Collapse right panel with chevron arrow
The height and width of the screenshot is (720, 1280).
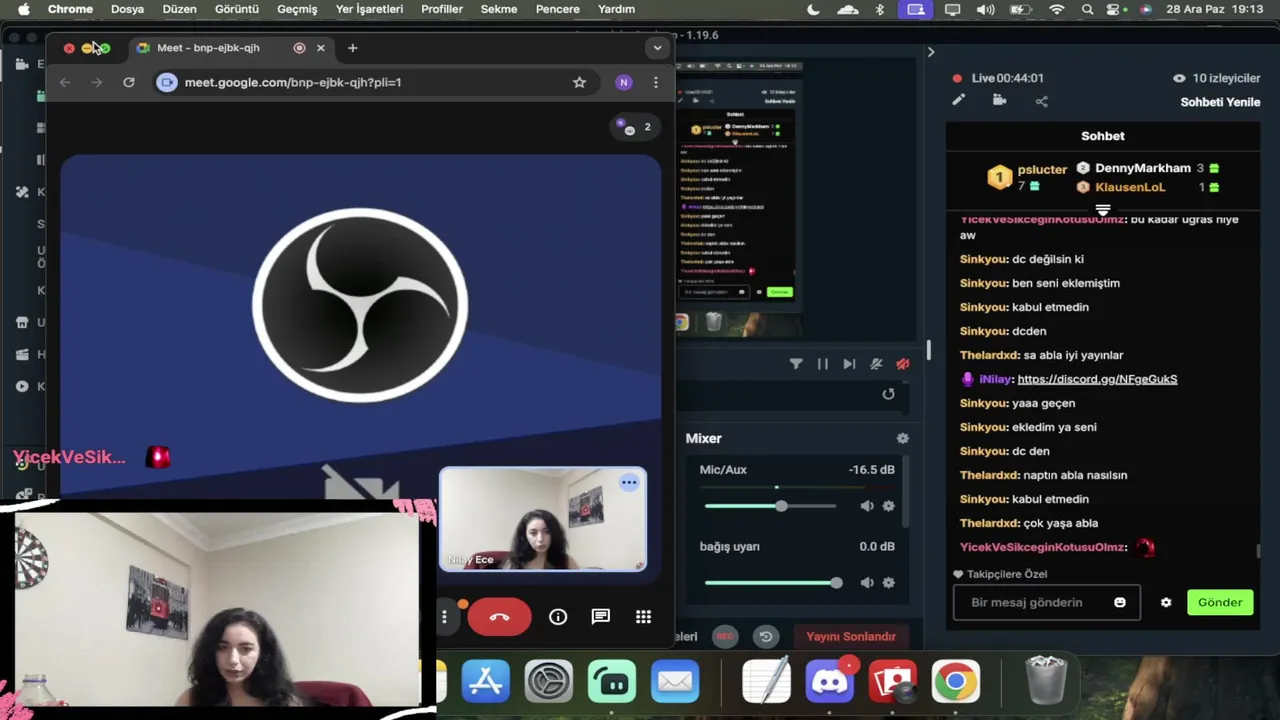tap(931, 52)
